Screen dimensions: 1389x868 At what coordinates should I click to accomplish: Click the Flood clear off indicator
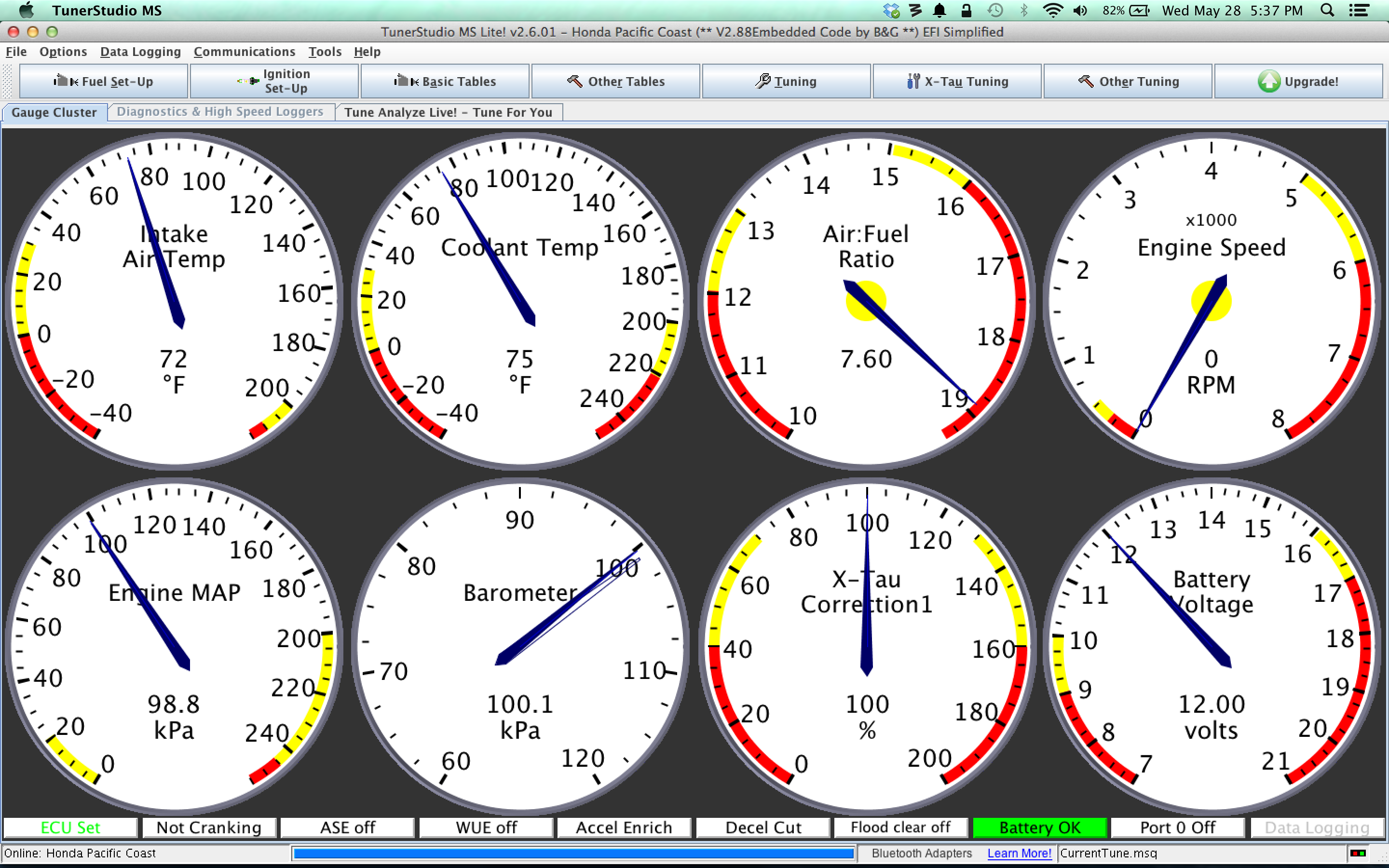tap(901, 827)
